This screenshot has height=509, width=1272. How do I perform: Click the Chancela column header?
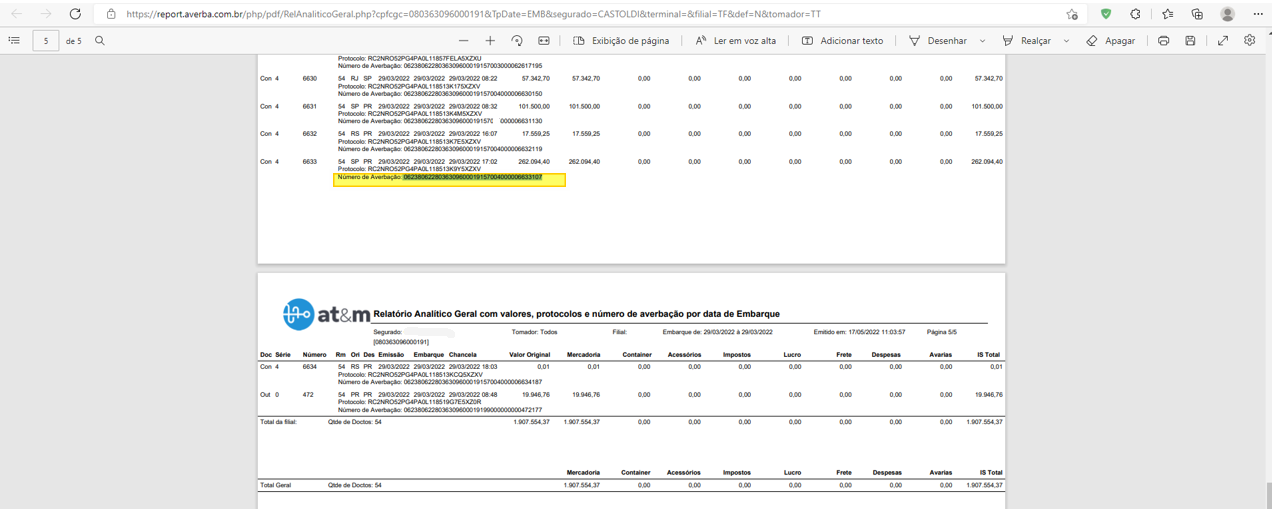pos(463,355)
